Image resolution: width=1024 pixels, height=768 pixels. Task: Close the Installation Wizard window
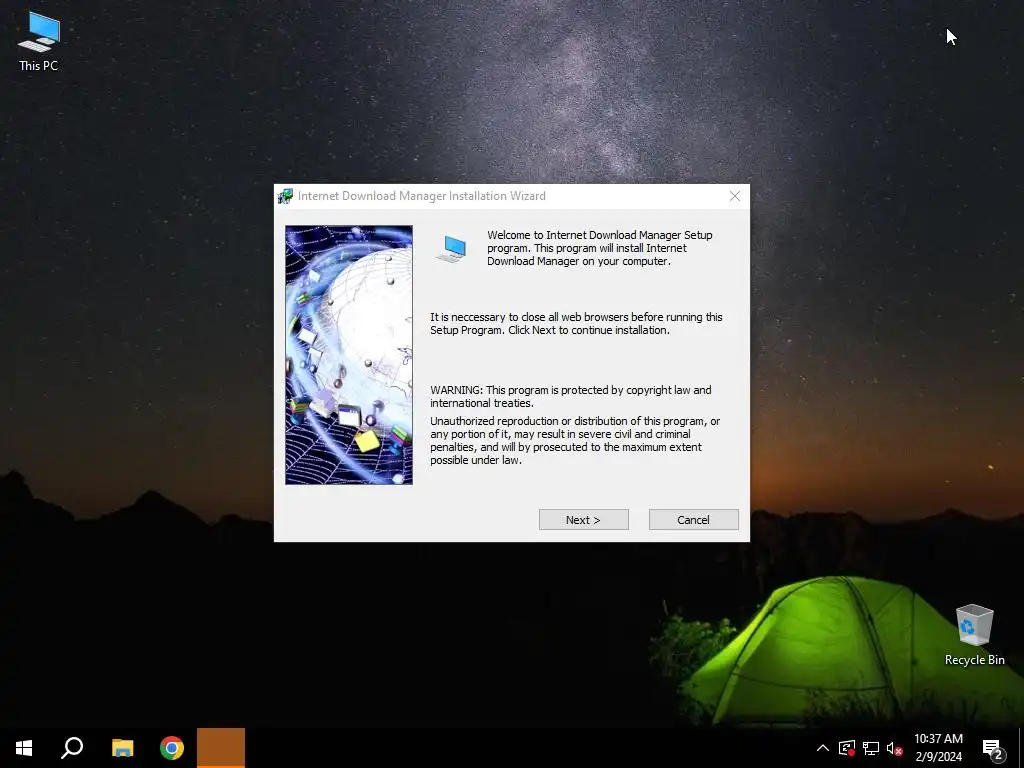pyautogui.click(x=735, y=196)
